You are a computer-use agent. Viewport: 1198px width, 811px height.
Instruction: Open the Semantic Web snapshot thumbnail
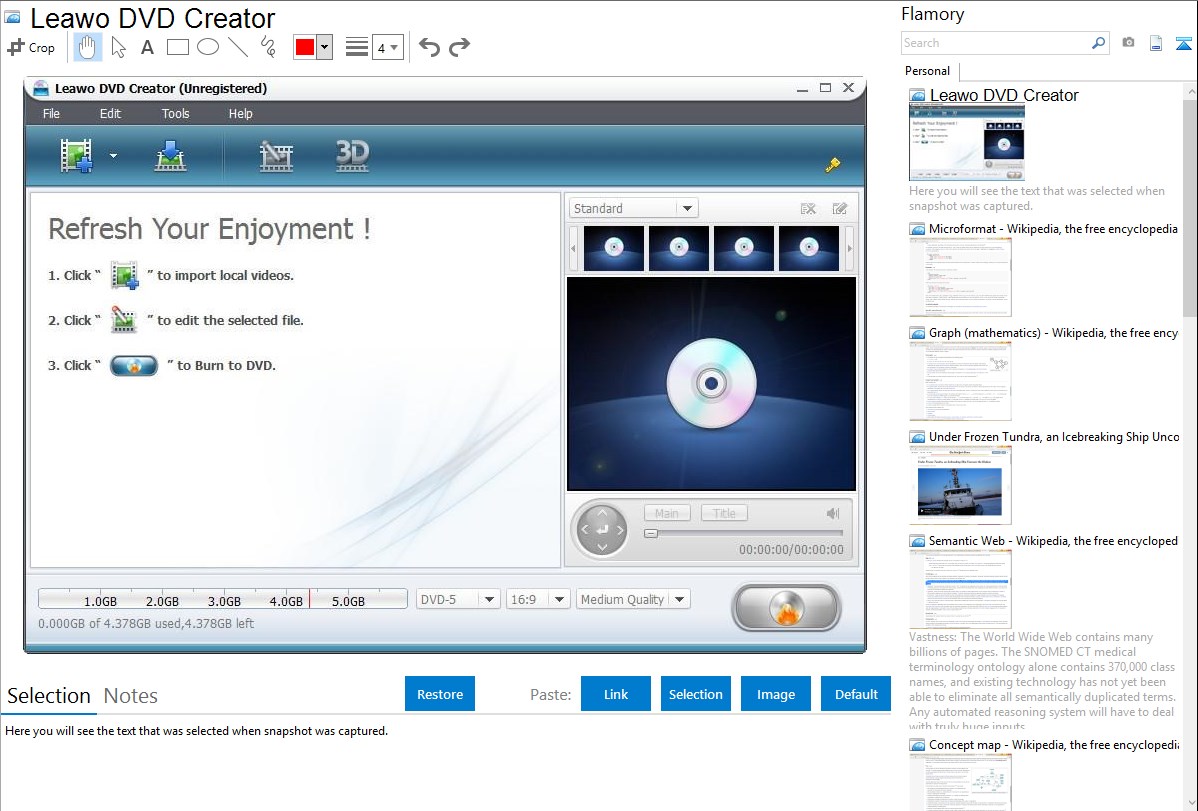[x=960, y=588]
